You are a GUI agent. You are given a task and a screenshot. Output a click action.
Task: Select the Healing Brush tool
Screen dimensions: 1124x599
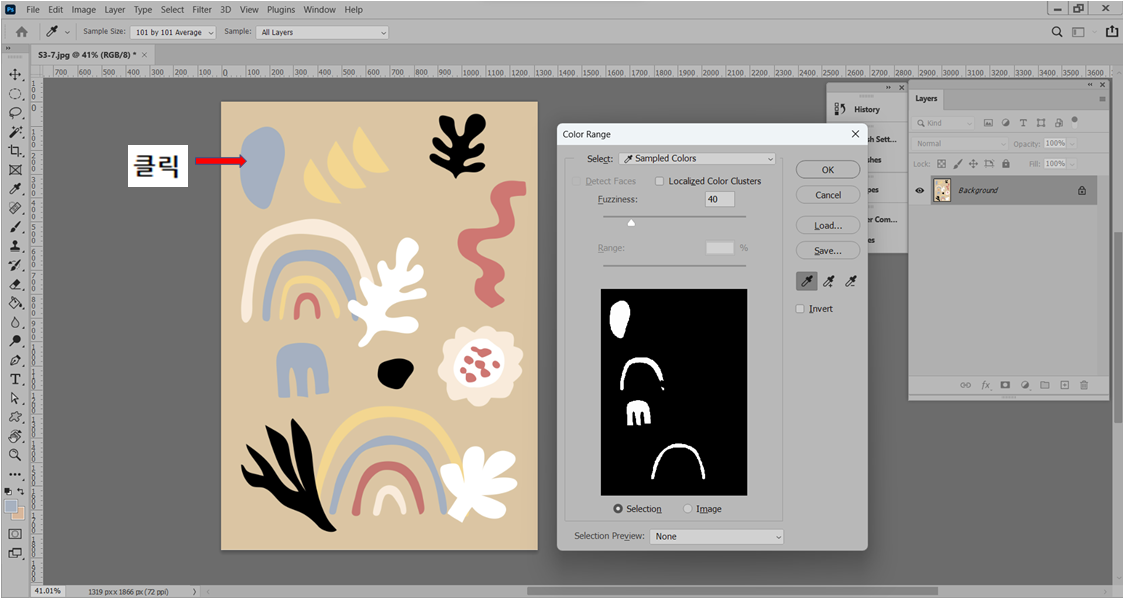coord(15,208)
